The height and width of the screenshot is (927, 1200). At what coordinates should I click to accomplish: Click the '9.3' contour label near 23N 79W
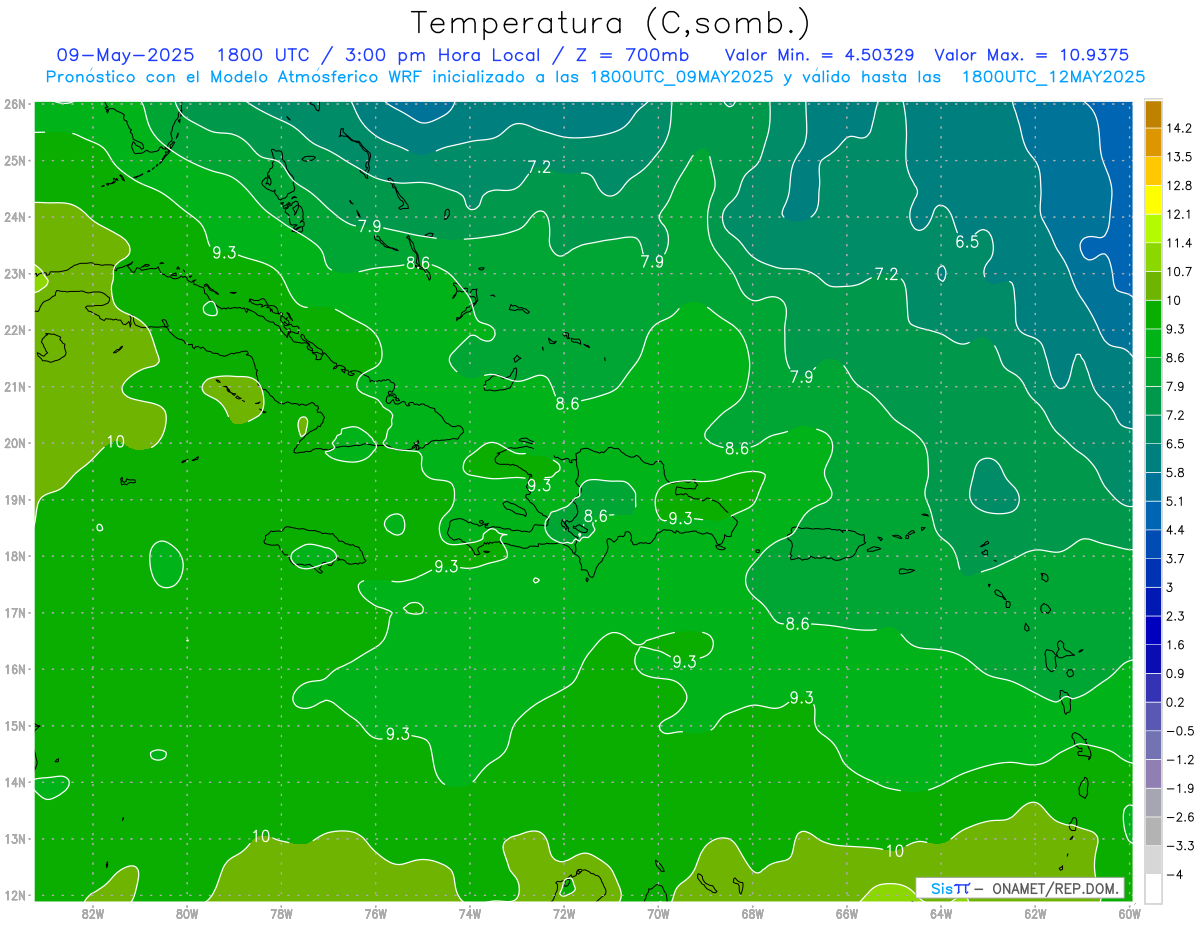coord(224,253)
